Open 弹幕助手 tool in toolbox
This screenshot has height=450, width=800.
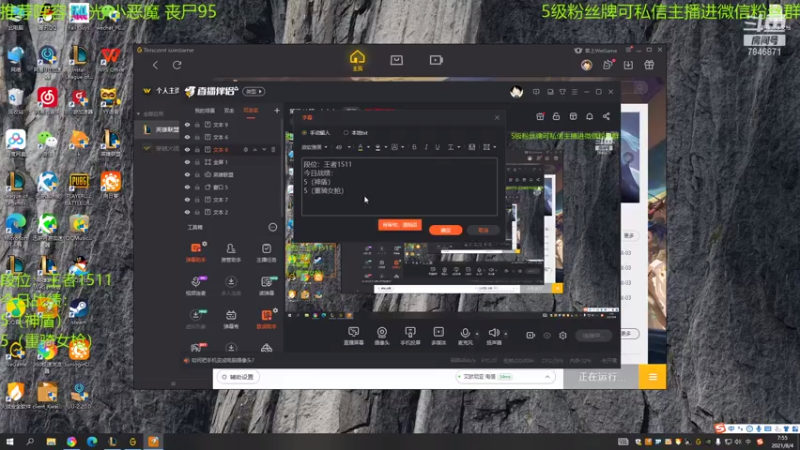(196, 252)
